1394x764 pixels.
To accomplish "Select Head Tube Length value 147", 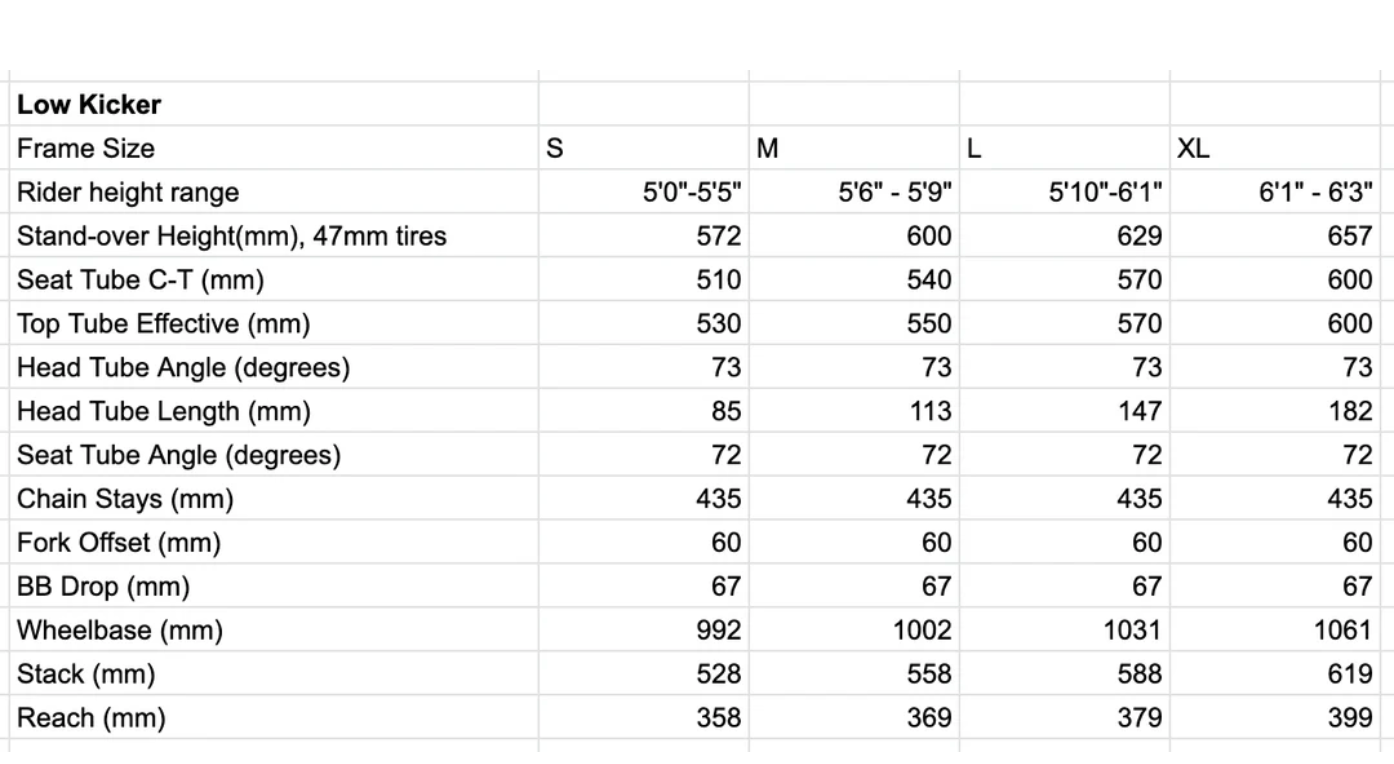I will pos(1139,412).
